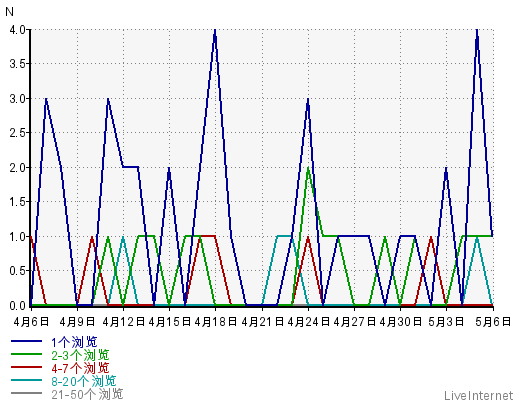Screen dimensions: 520x405
Task: Select the 1个浏览 legend label
Action: click(74, 342)
